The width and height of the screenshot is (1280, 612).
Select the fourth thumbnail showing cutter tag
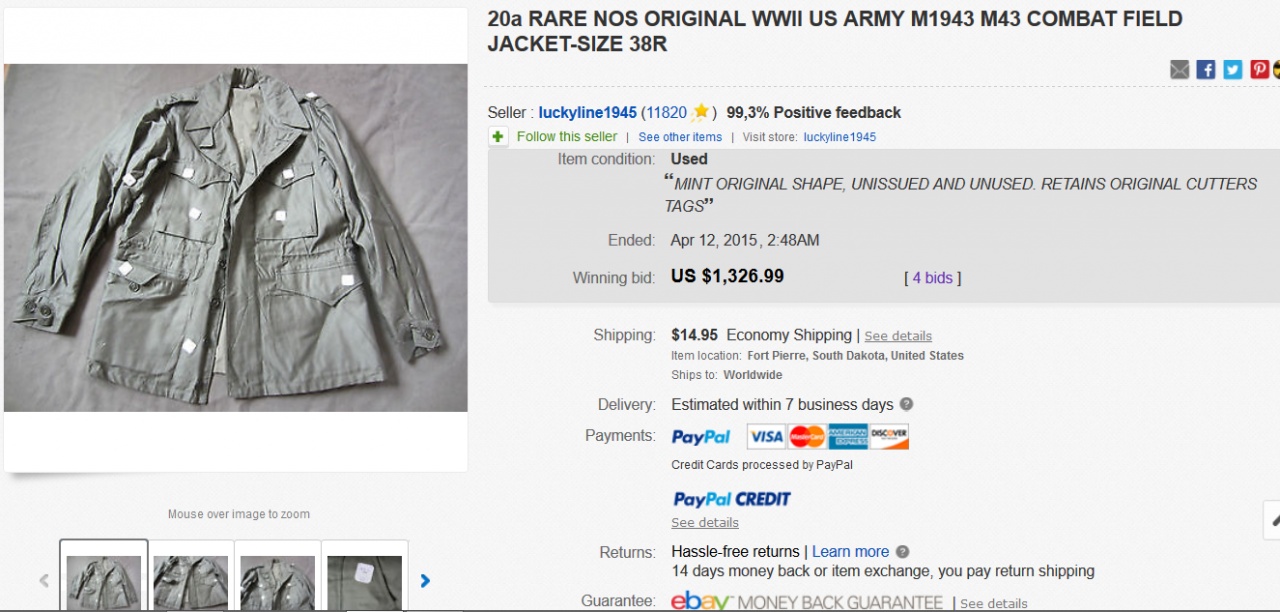point(364,580)
